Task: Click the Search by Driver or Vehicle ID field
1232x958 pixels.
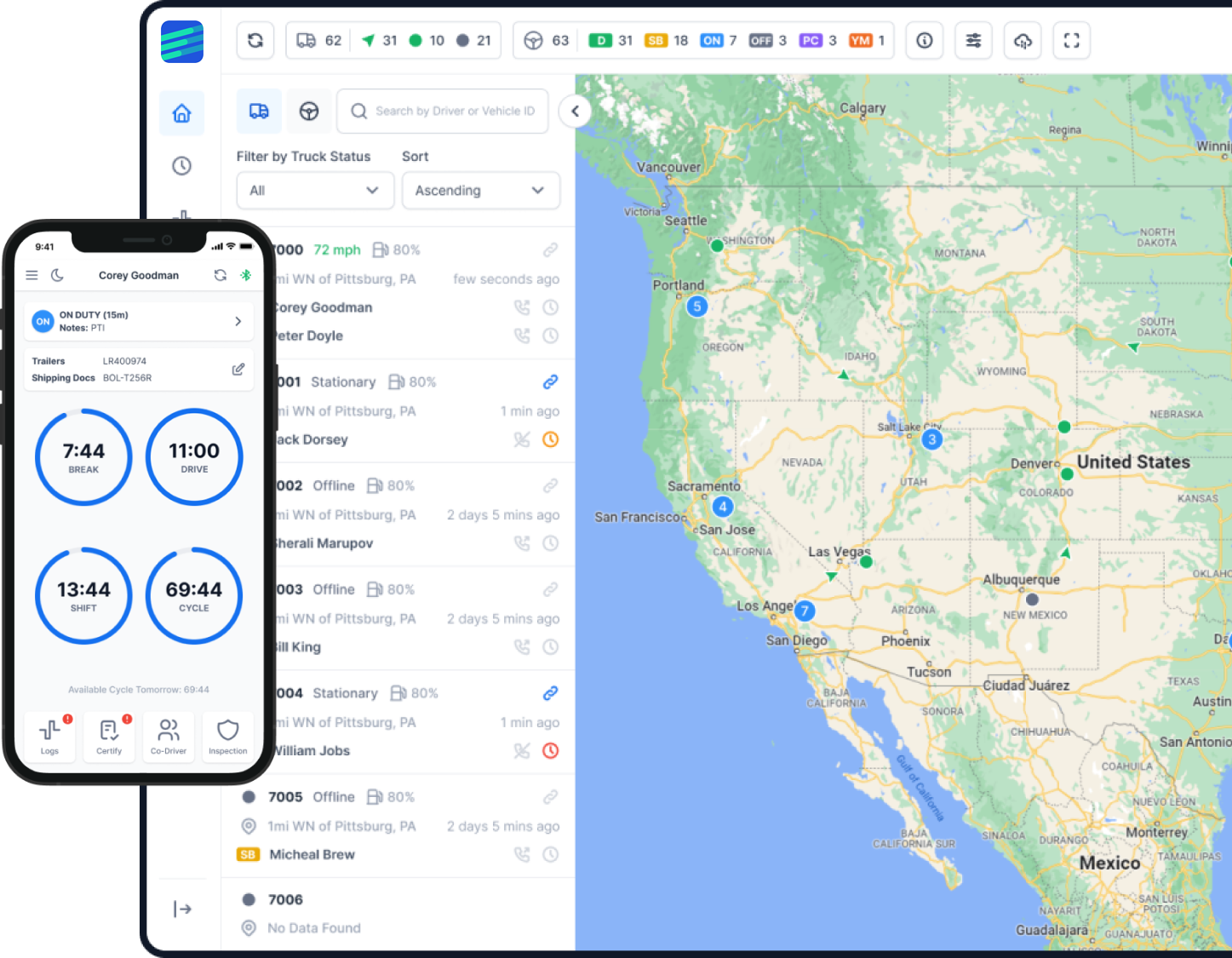Action: pos(442,111)
